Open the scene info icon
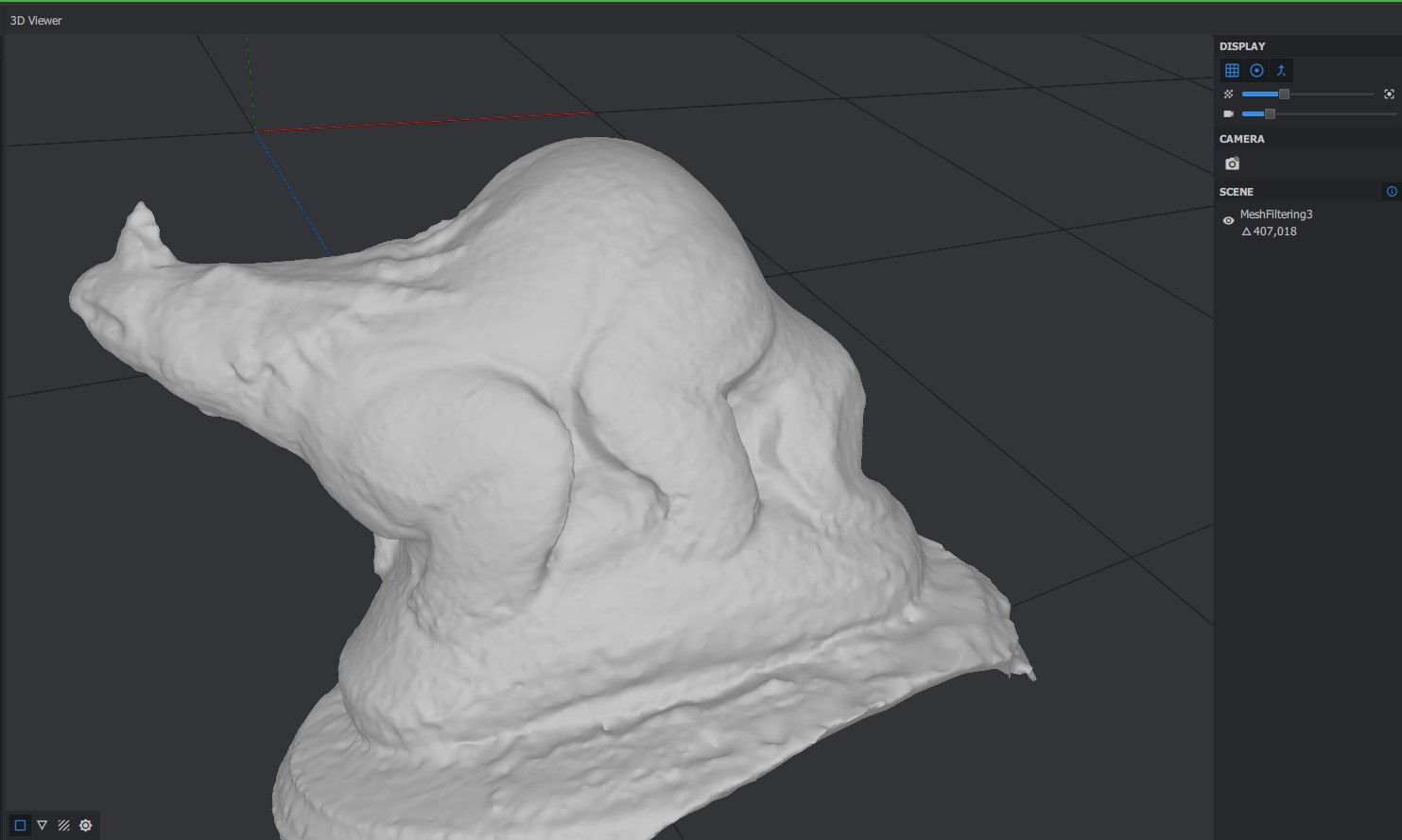 pos(1391,192)
